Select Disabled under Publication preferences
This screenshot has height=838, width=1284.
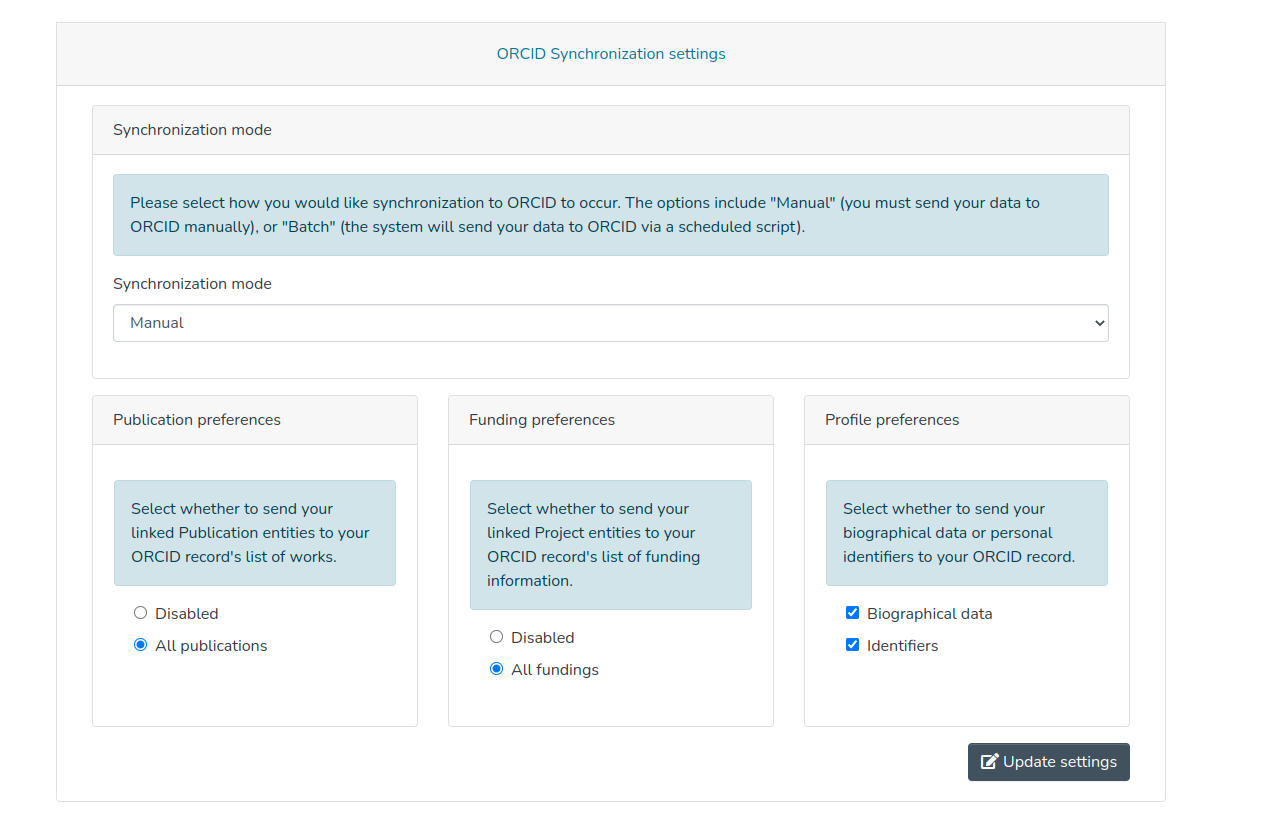pyautogui.click(x=140, y=613)
